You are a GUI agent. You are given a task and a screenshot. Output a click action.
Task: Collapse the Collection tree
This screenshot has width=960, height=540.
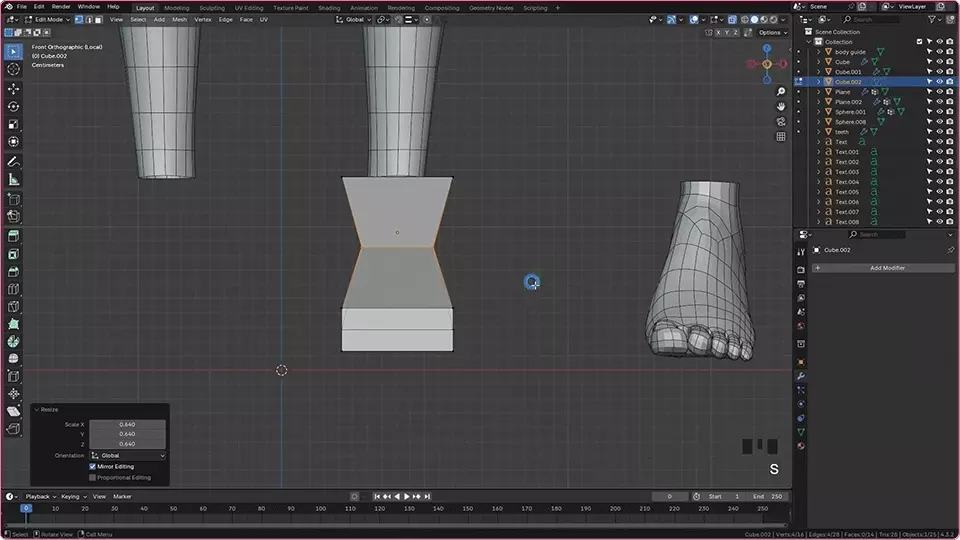(x=809, y=42)
